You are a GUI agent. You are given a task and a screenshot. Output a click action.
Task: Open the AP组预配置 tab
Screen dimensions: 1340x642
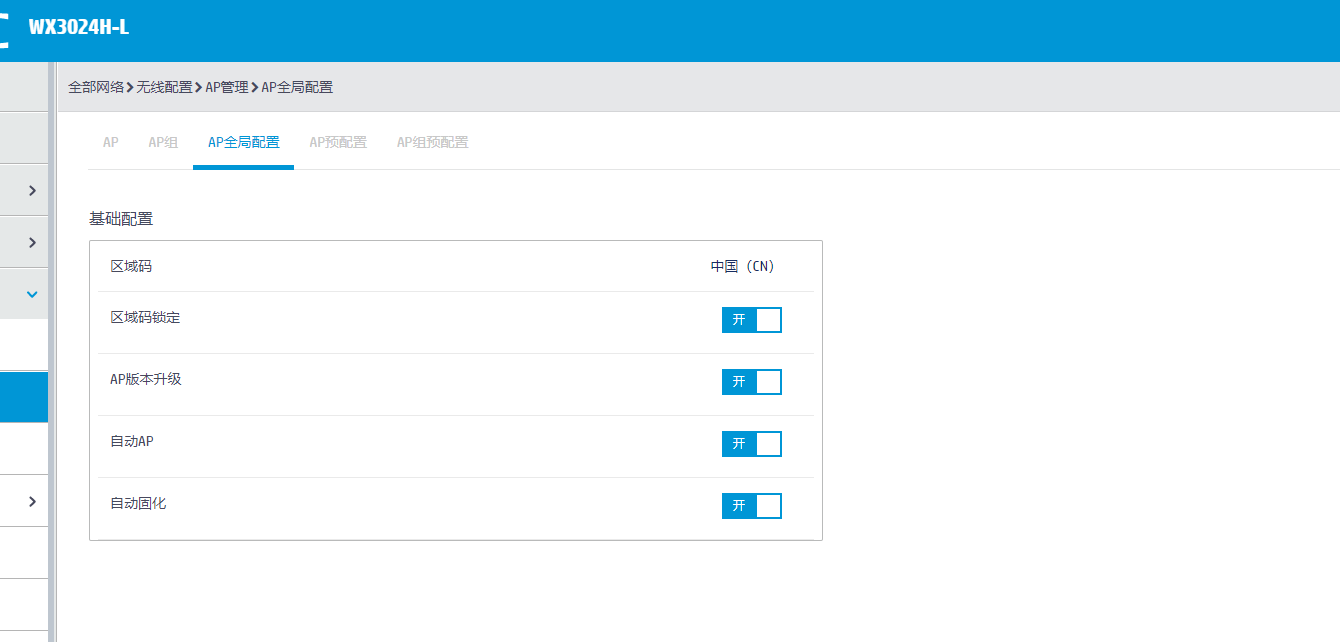click(432, 142)
